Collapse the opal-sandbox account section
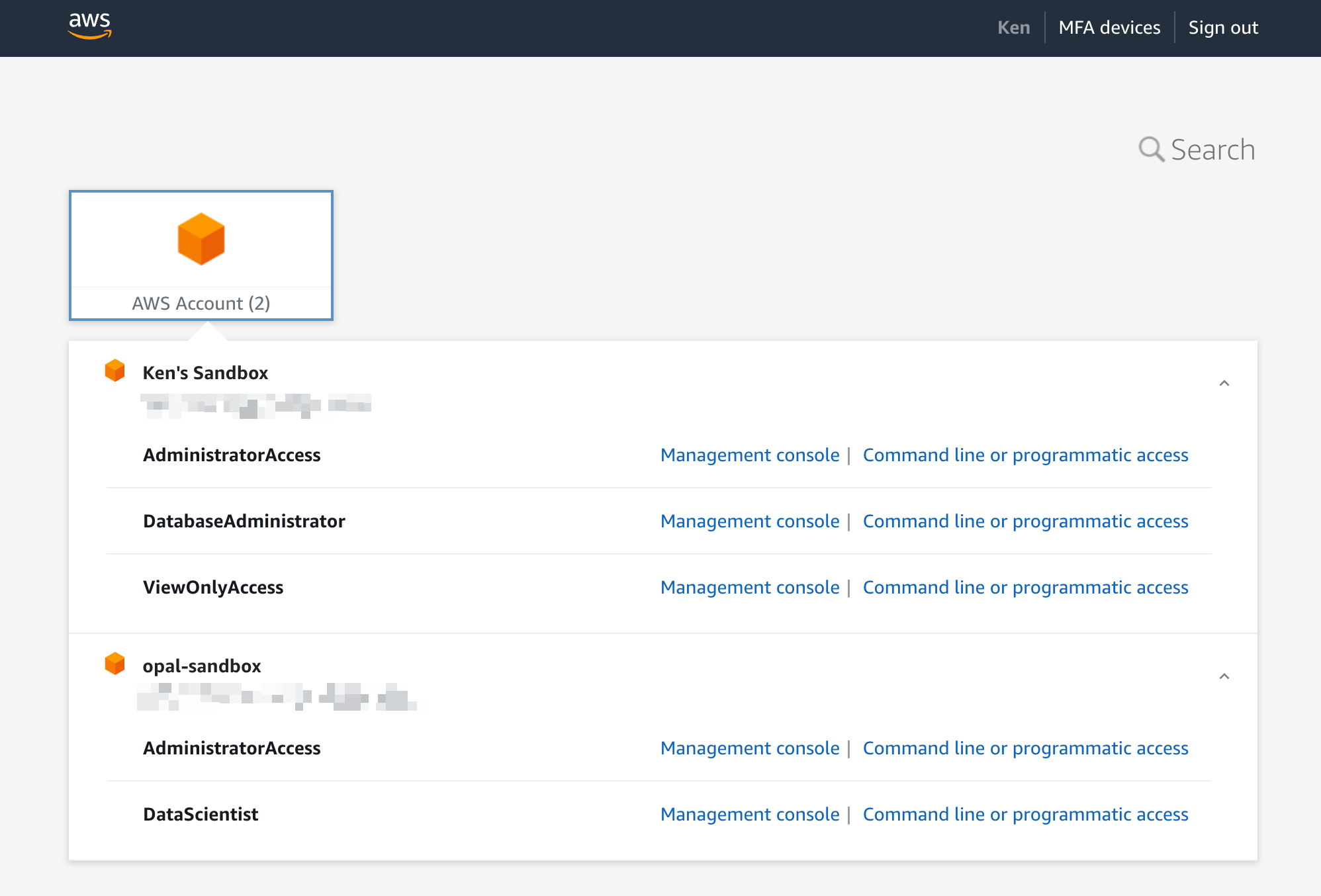The width and height of the screenshot is (1321, 896). pos(1224,676)
